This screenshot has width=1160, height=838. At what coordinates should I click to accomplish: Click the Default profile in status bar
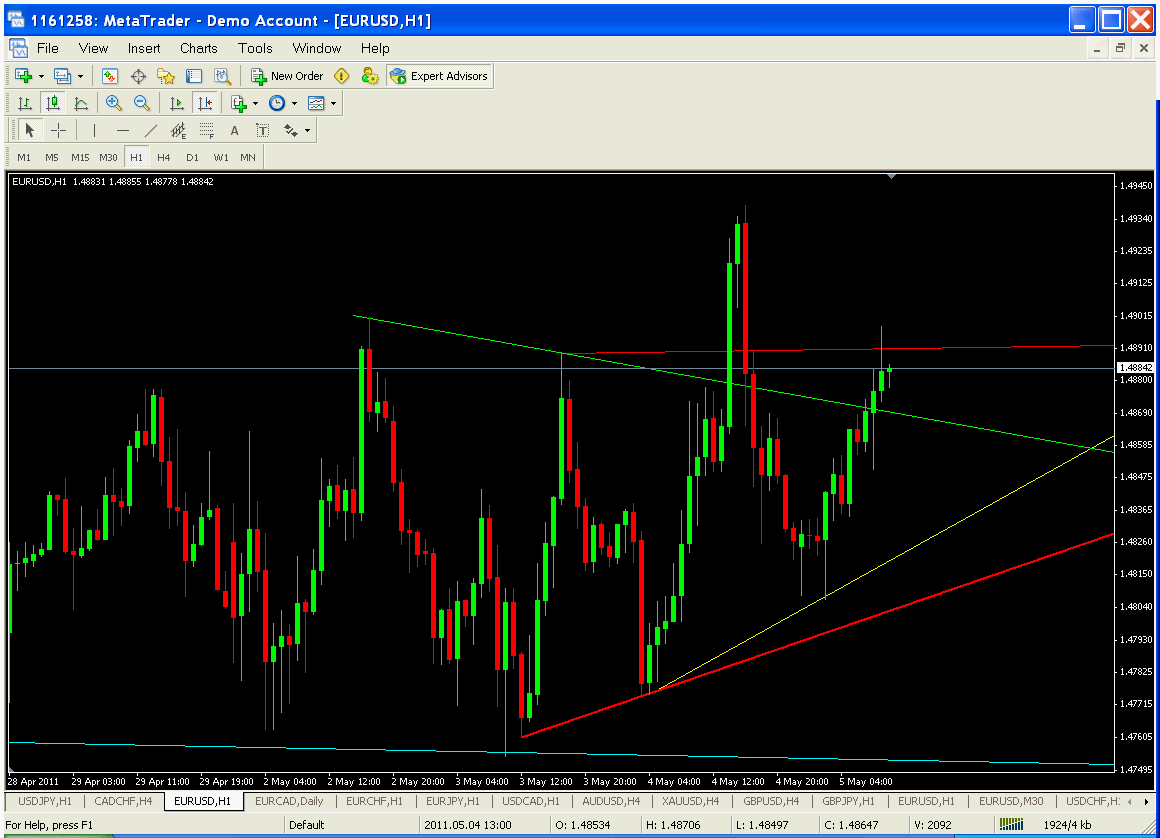point(307,825)
